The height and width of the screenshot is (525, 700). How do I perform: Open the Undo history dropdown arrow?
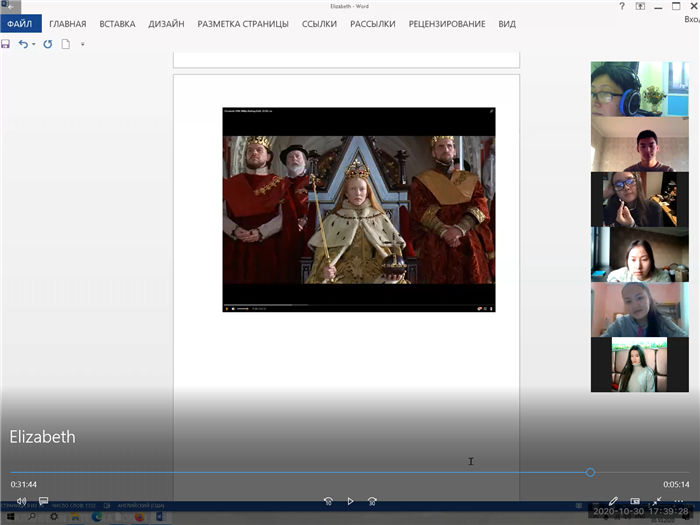click(x=34, y=44)
